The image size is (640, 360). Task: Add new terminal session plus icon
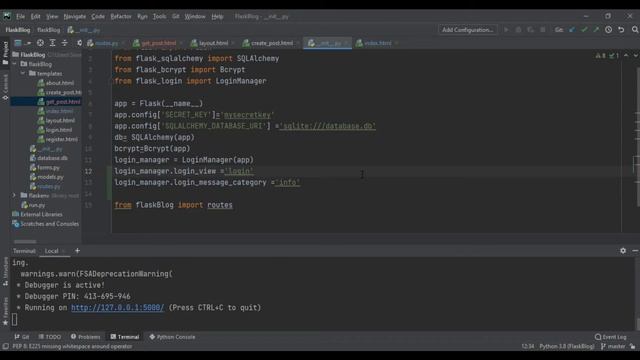point(77,251)
